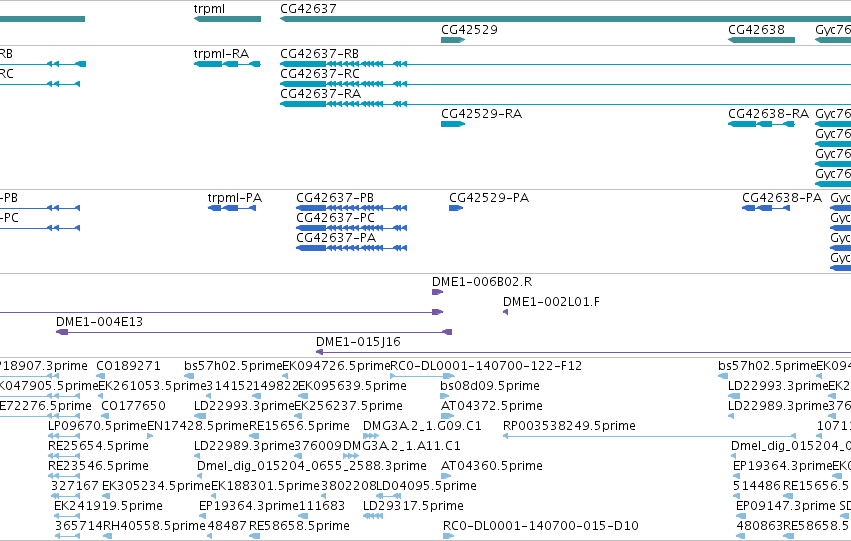Click the CO189271 EST label
The width and height of the screenshot is (851, 541).
[x=128, y=366]
